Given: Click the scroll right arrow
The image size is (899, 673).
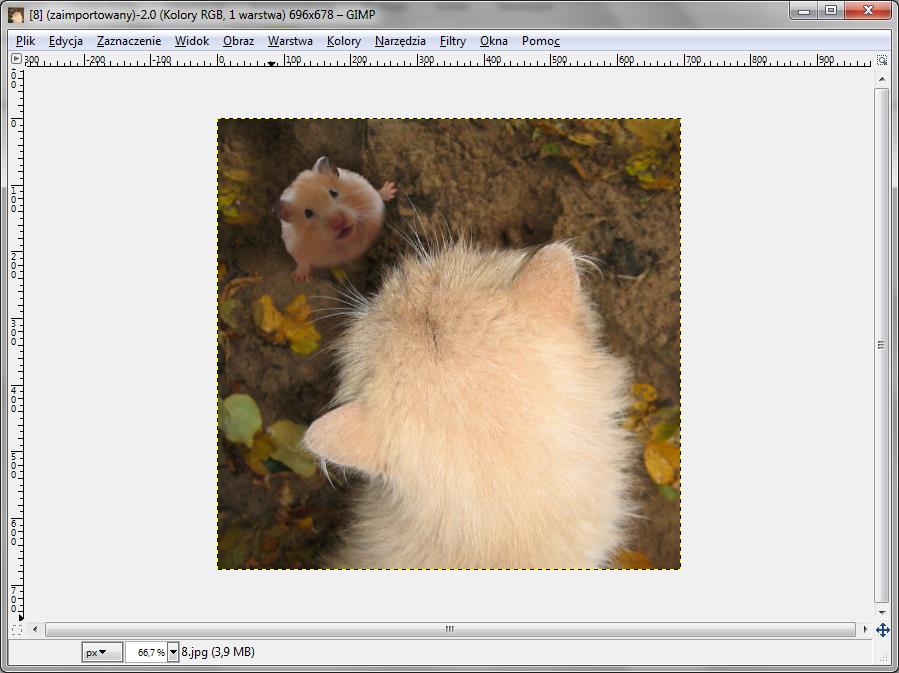Looking at the screenshot, I should coord(865,629).
